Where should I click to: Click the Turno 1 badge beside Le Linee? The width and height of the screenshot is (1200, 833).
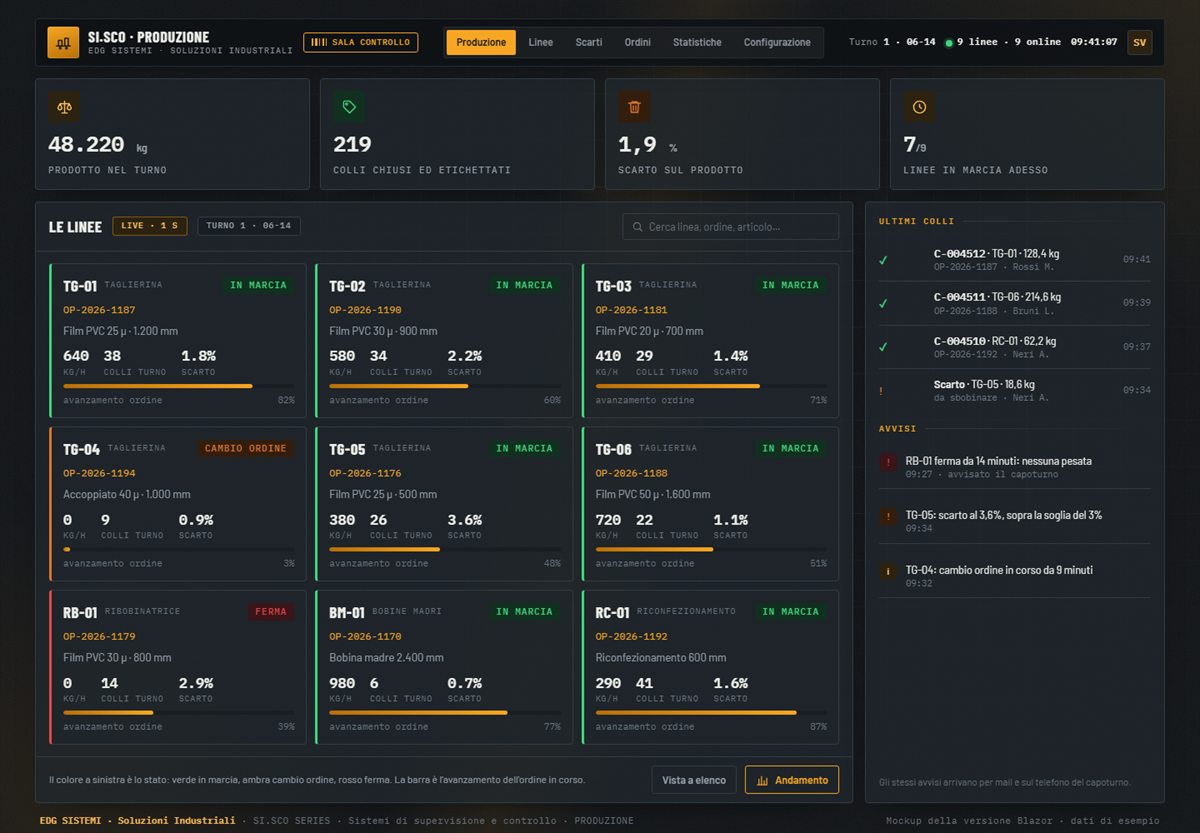click(249, 226)
